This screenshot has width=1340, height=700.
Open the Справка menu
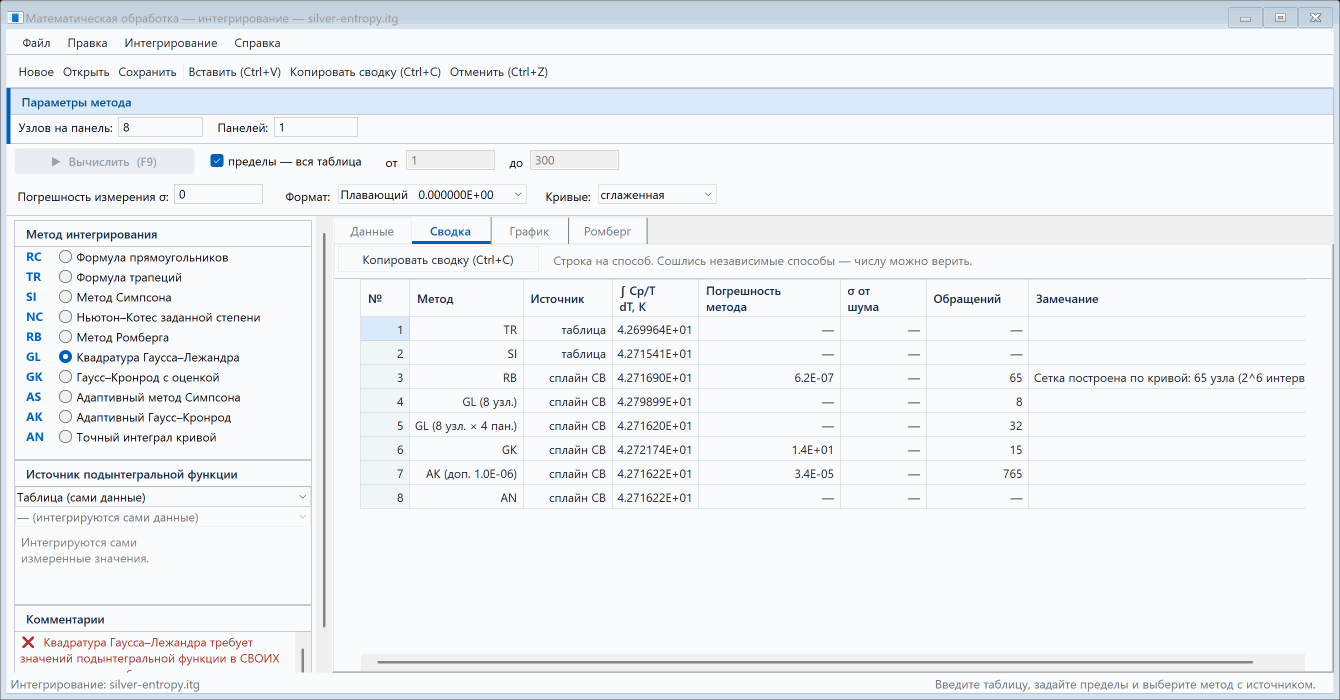(257, 43)
